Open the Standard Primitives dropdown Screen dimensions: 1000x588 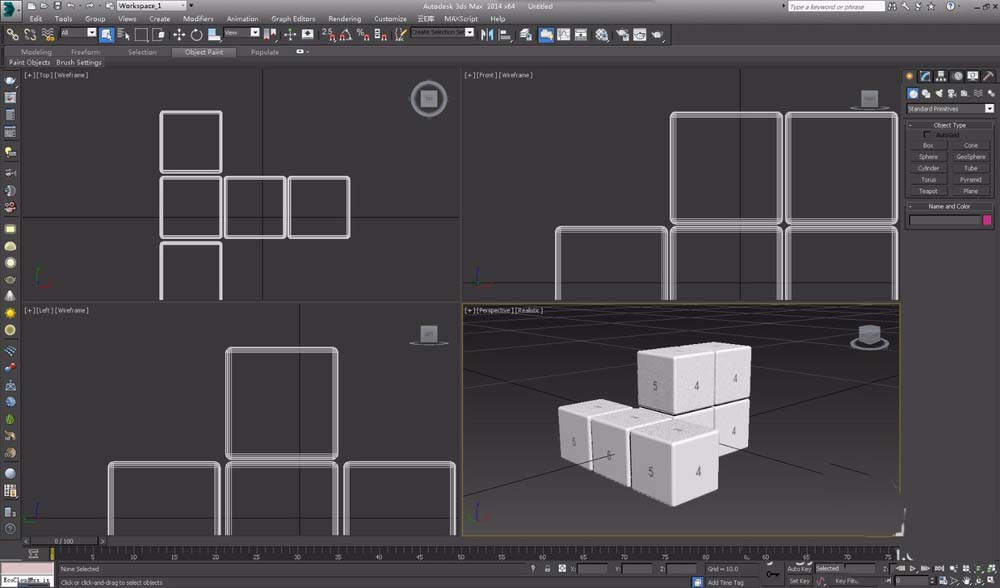click(x=947, y=108)
